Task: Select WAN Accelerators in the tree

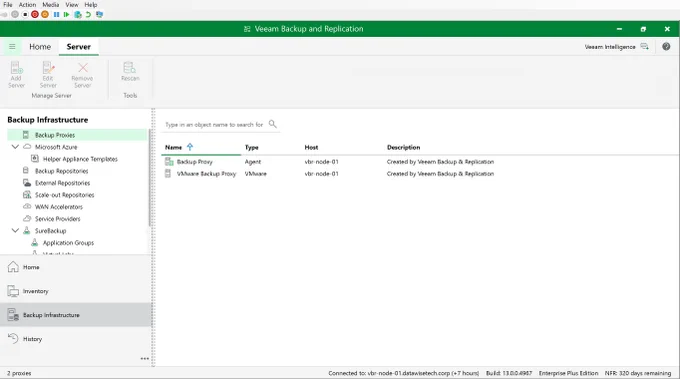Action: click(59, 207)
